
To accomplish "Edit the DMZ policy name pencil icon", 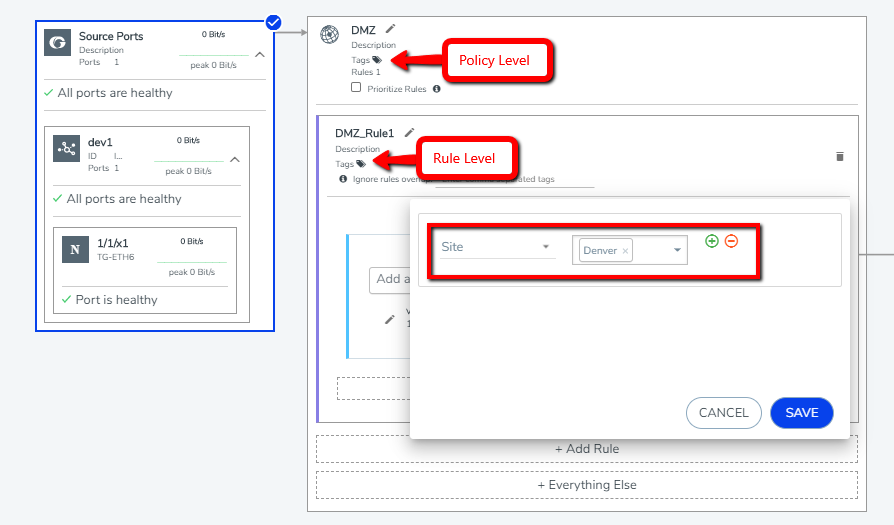I will coord(391,29).
